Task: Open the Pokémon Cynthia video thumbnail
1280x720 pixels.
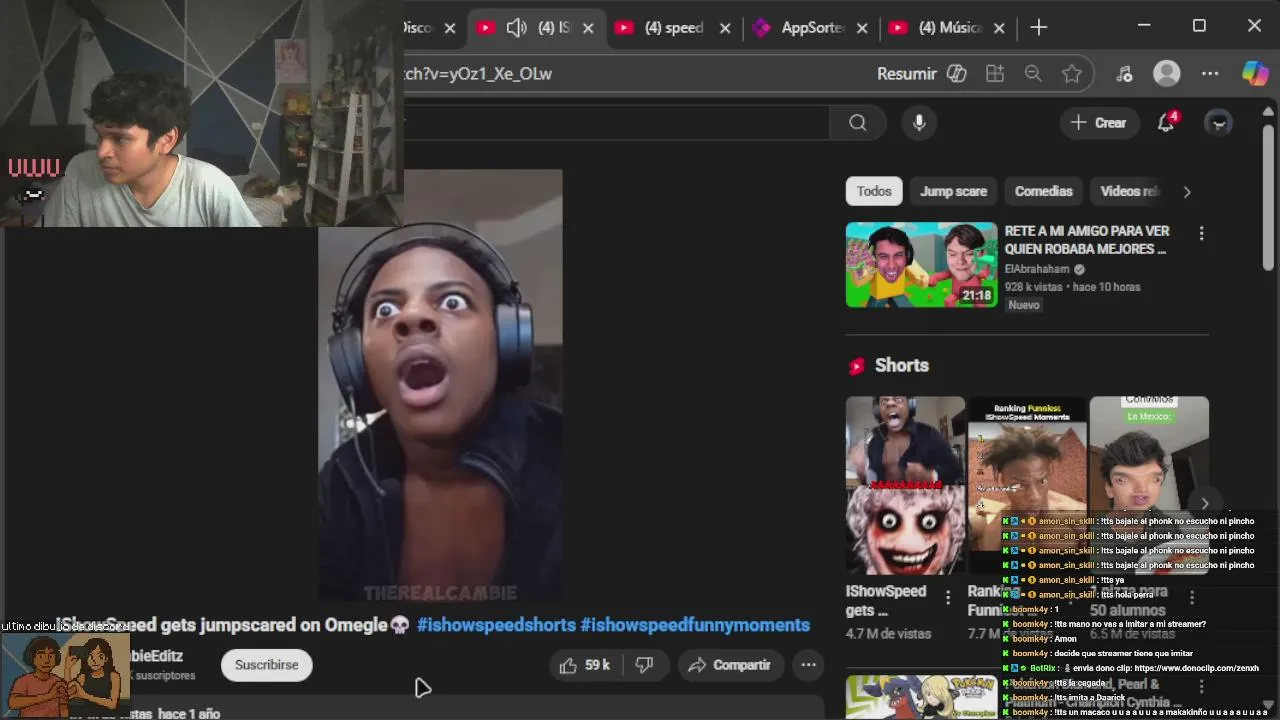Action: point(921,697)
